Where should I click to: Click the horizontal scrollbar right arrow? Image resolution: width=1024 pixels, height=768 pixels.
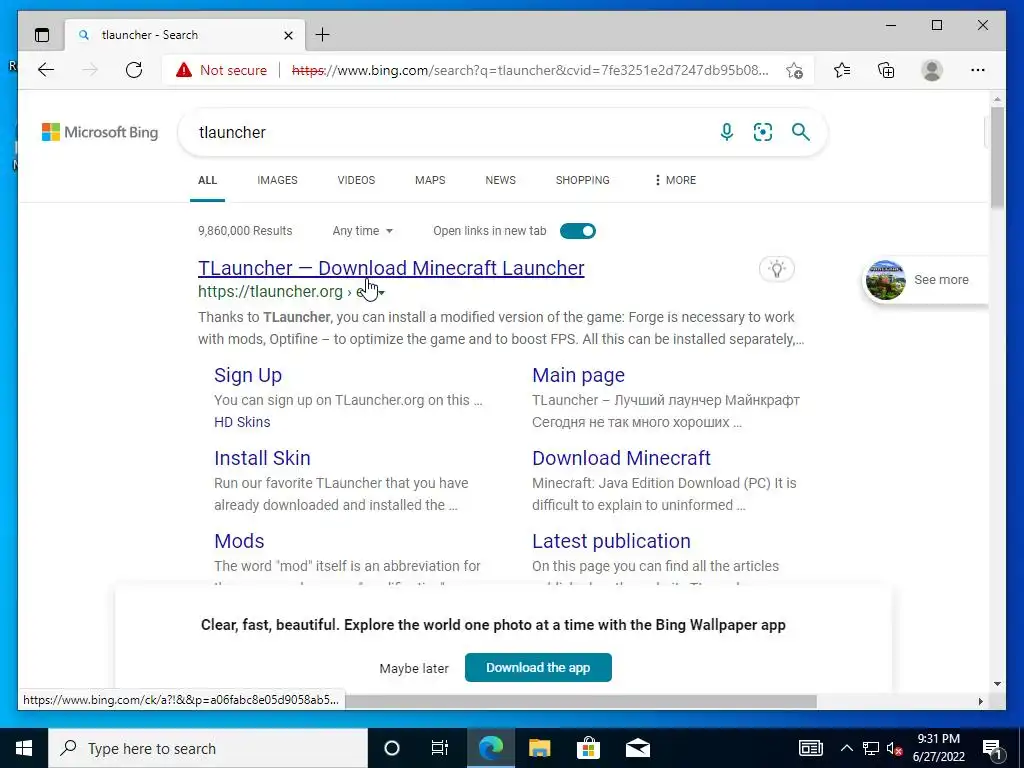click(x=980, y=701)
